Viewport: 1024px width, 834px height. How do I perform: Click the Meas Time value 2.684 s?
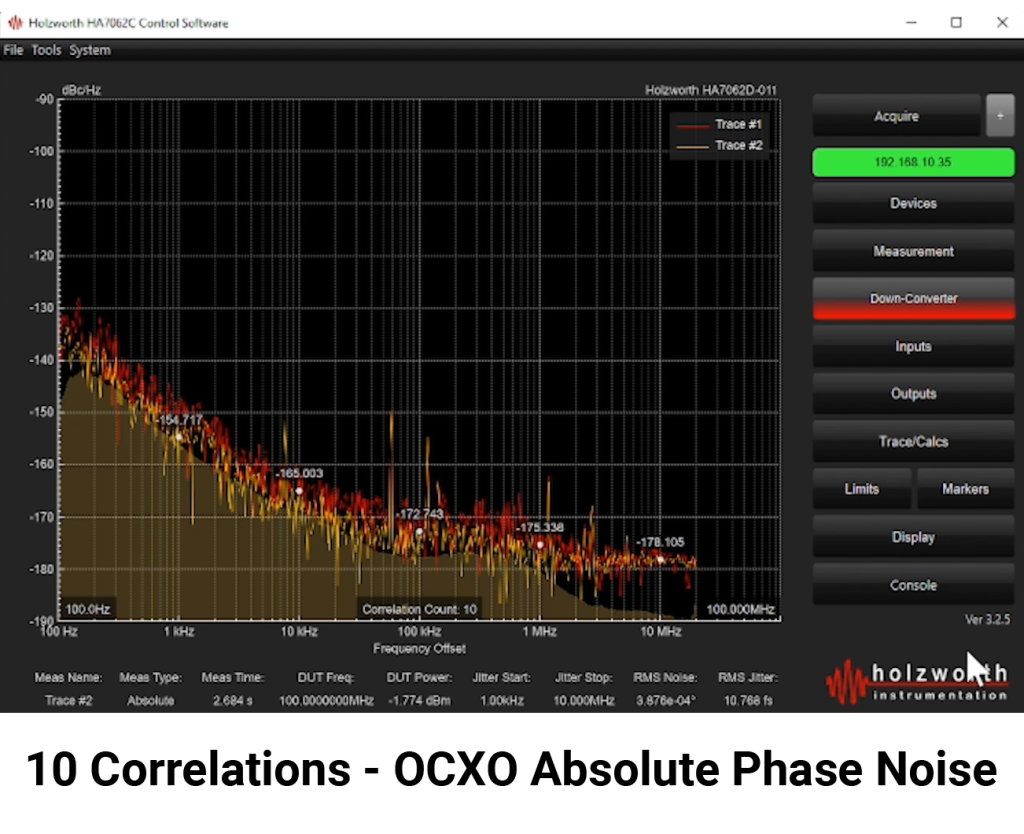[x=232, y=701]
